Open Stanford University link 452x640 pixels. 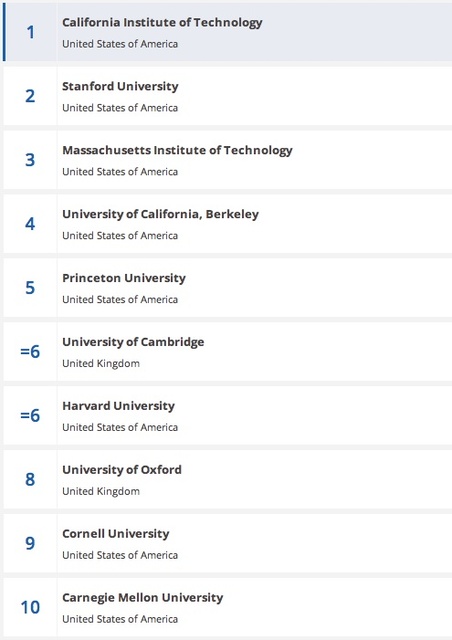(x=120, y=87)
